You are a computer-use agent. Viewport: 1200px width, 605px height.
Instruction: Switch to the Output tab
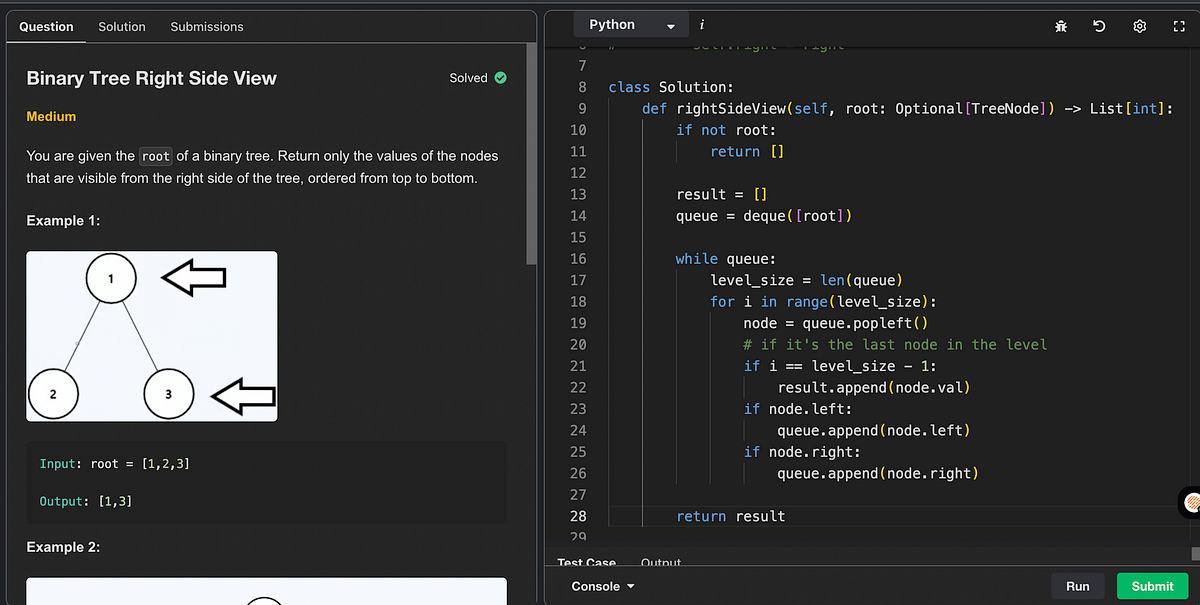pyautogui.click(x=660, y=563)
